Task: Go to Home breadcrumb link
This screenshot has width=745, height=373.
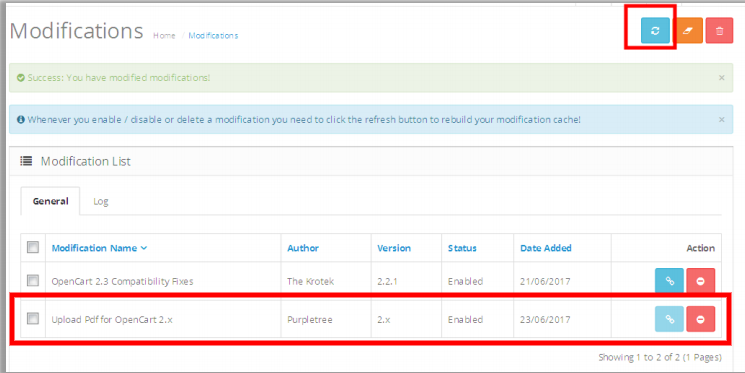Action: [164, 36]
